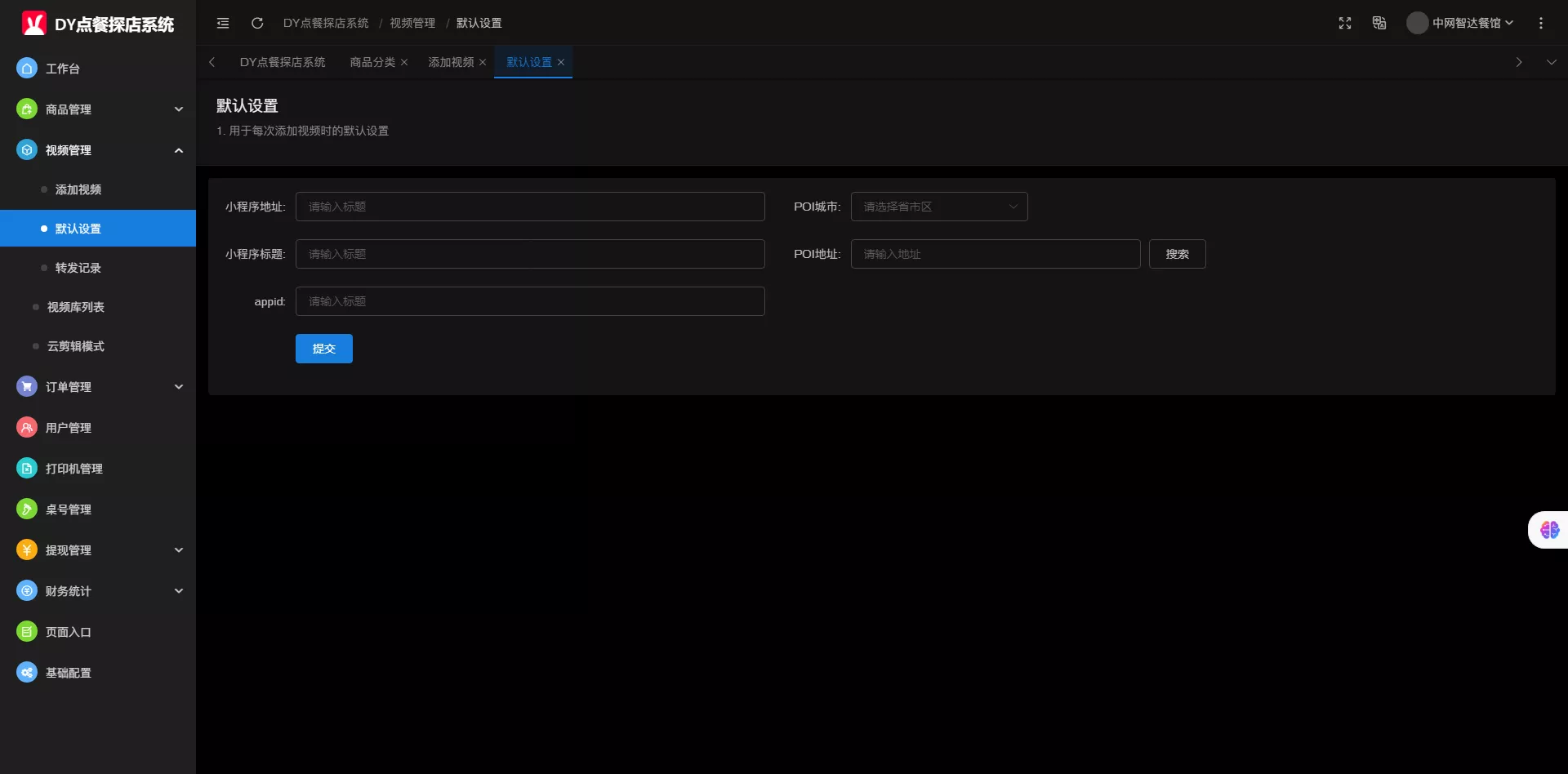The width and height of the screenshot is (1568, 774).
Task: Open the floating brain assistant icon
Action: pos(1549,530)
